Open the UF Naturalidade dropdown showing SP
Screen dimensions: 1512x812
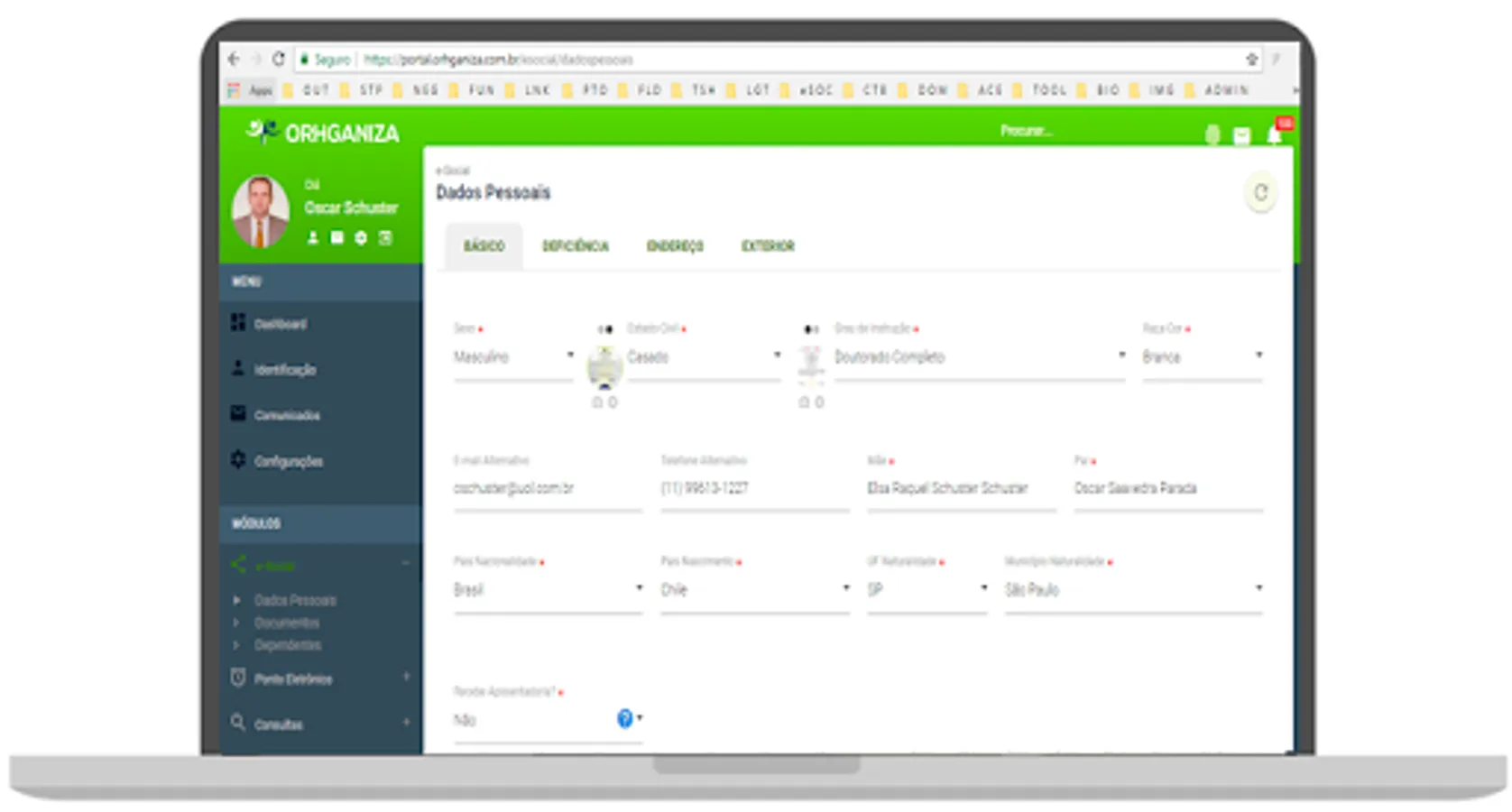click(927, 590)
